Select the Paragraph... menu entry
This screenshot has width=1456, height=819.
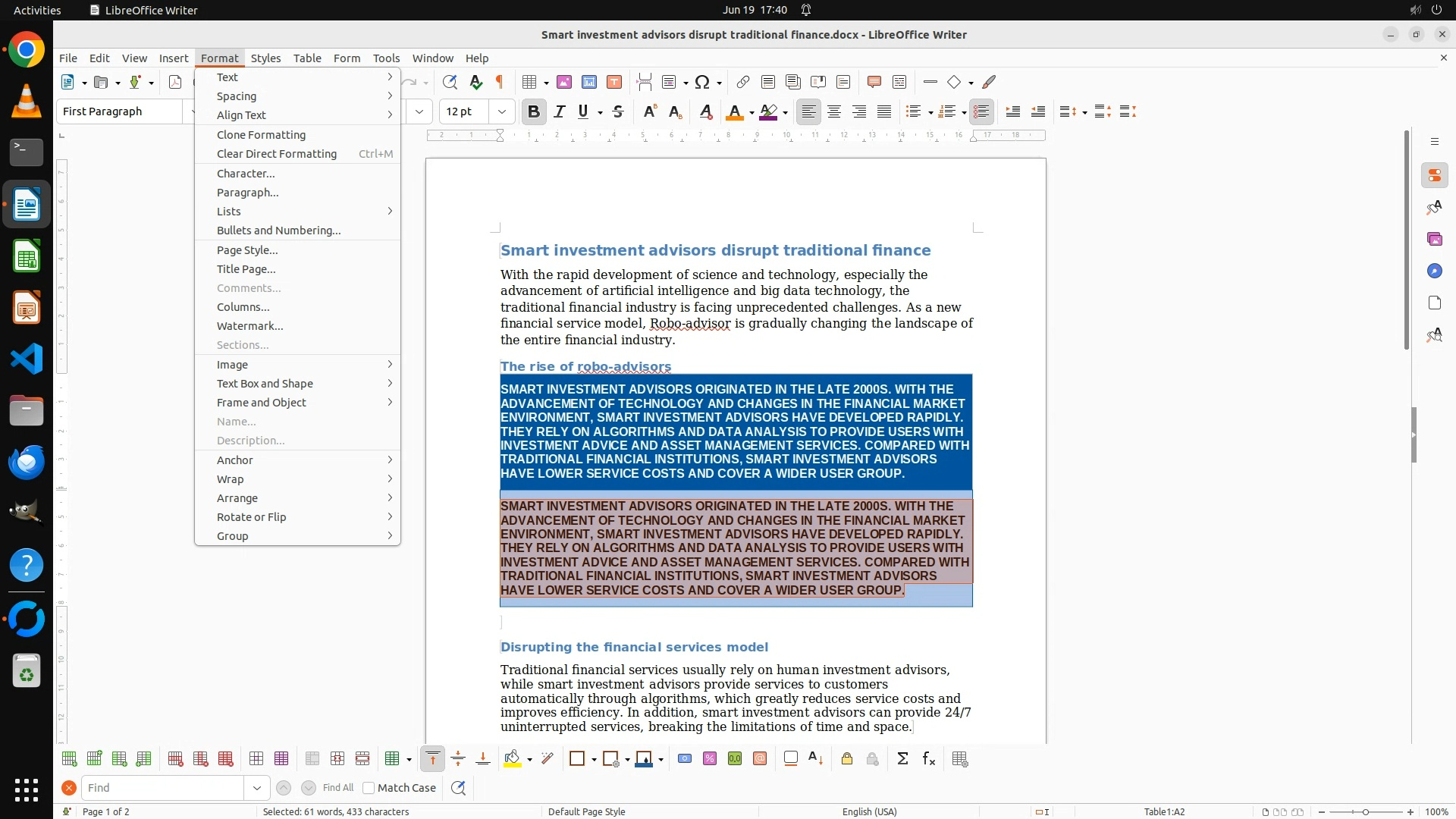tap(247, 193)
